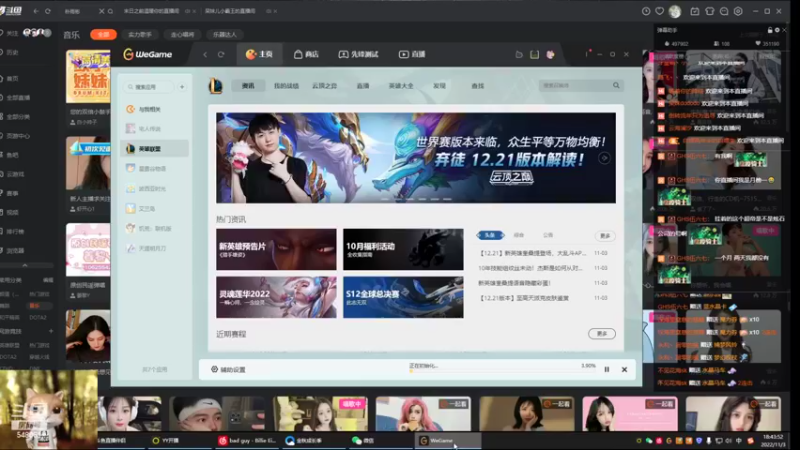
Task: Cancel the initialization with X
Action: [624, 369]
